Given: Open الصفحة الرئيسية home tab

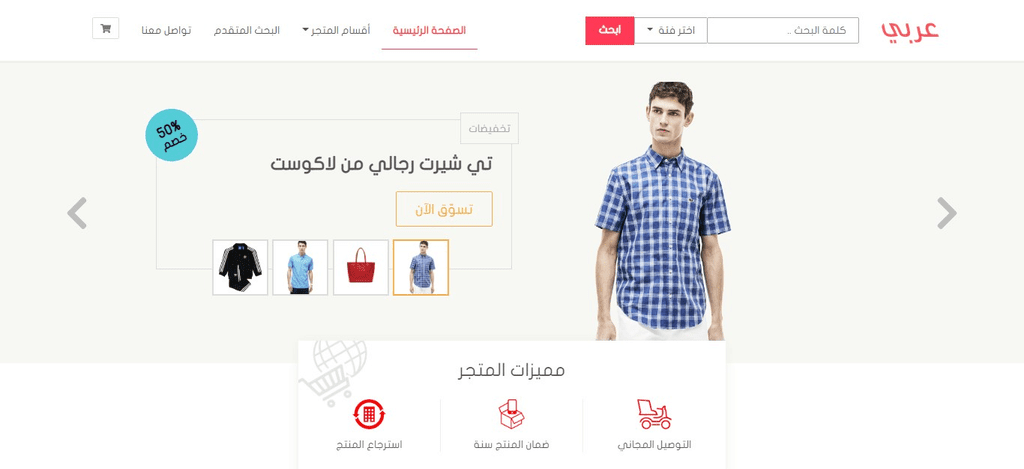Looking at the screenshot, I should pos(429,30).
